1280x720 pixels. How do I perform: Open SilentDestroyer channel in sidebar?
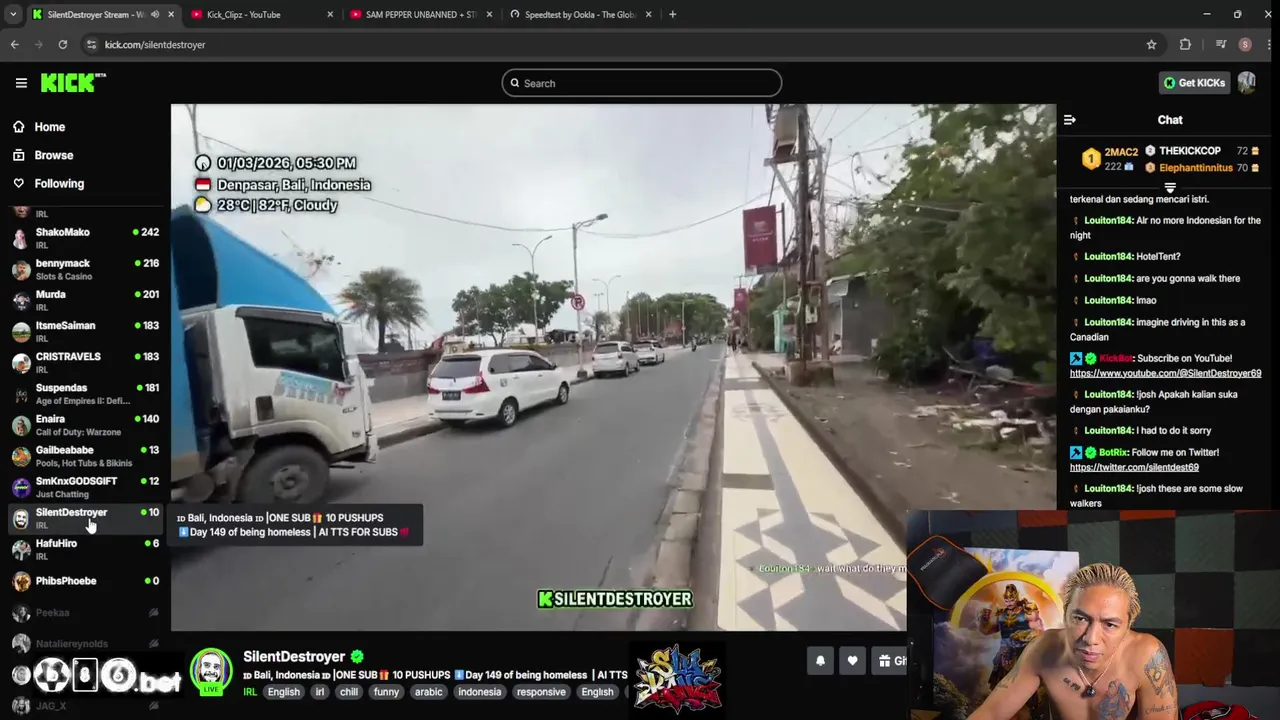coord(85,518)
